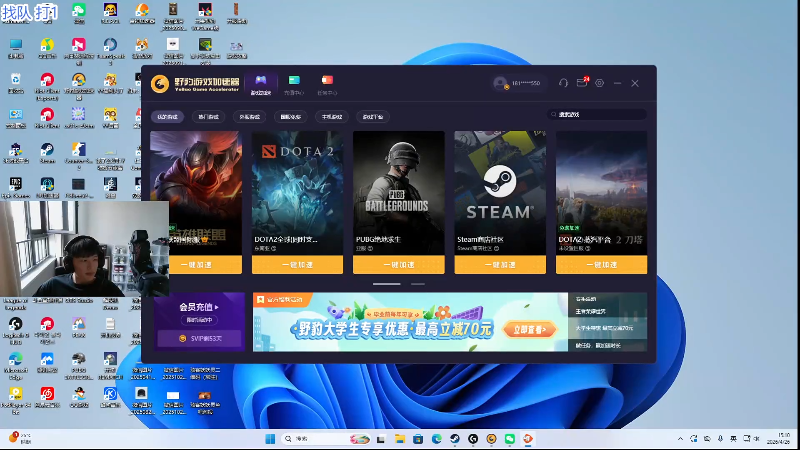This screenshot has height=450, width=800.
Task: Select 王者荣耀世界 entry in banner list
Action: click(607, 311)
